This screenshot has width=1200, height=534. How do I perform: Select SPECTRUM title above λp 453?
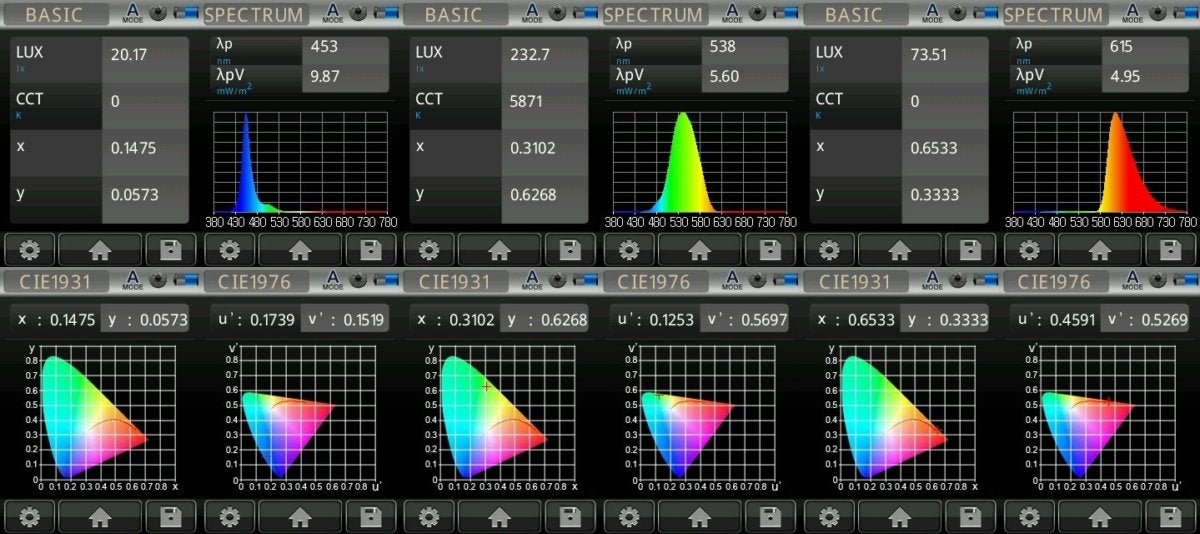click(255, 15)
